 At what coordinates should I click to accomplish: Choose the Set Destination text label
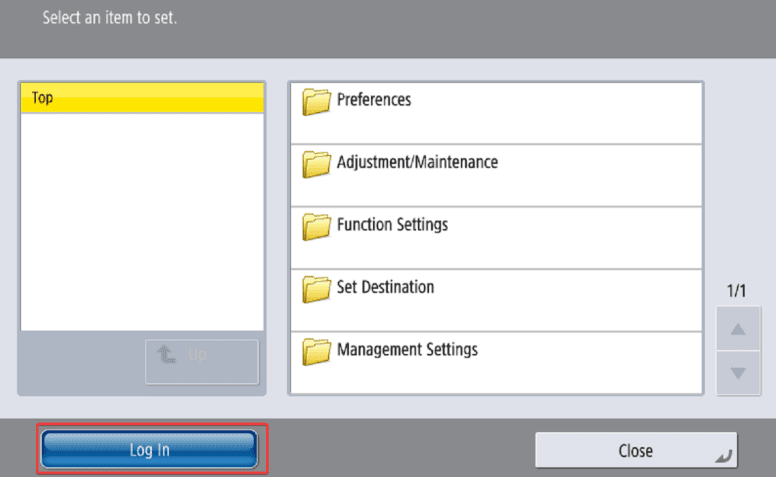[385, 287]
